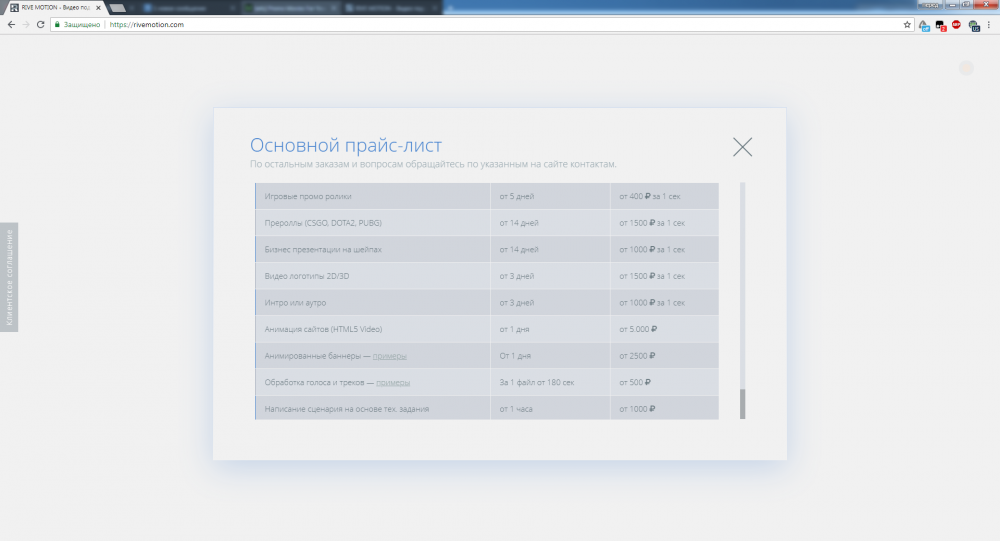Open the Chrome three-dot menu

(x=990, y=24)
